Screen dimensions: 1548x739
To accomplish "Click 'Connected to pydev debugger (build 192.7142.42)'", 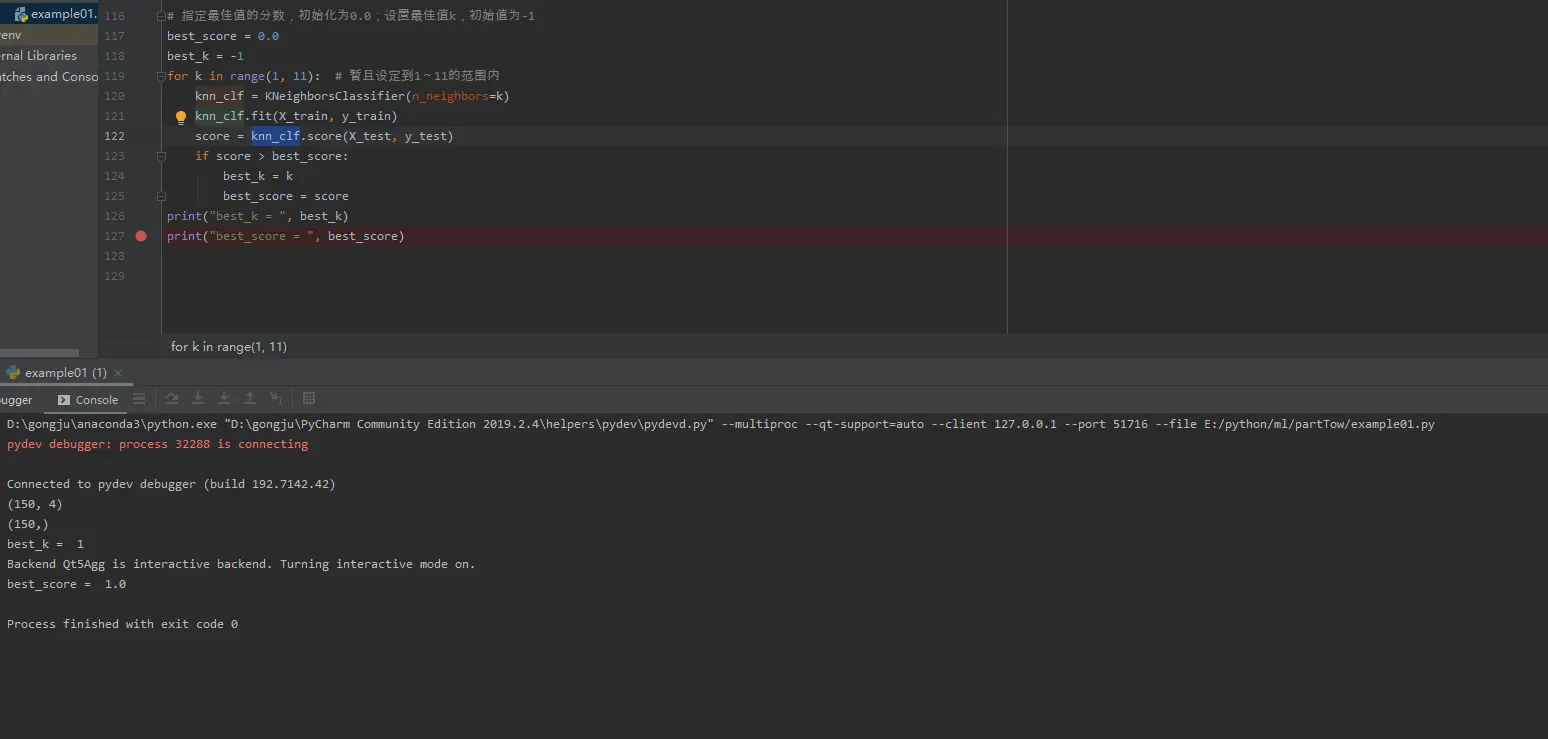I will pos(171,484).
